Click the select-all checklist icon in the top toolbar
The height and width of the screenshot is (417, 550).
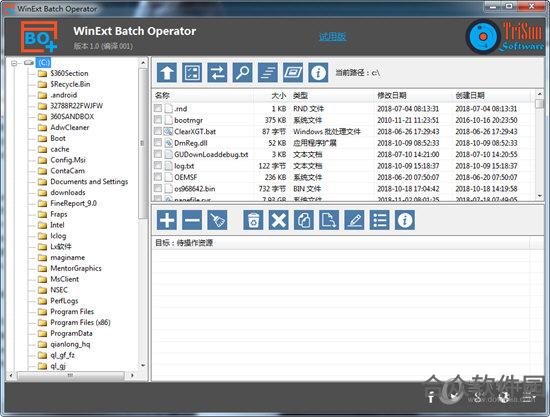click(192, 73)
